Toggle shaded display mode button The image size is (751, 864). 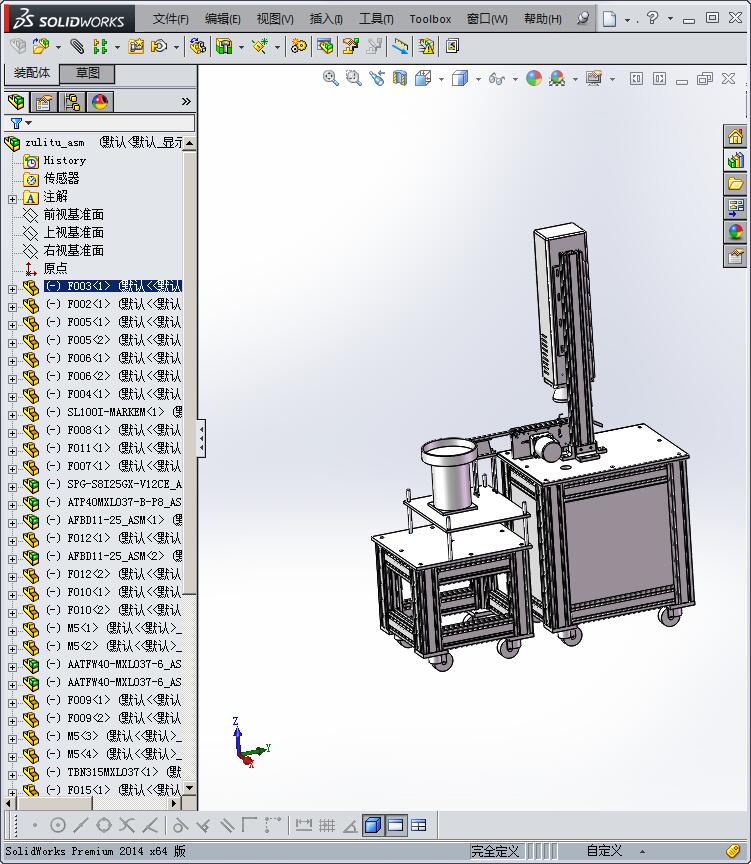[x=372, y=825]
